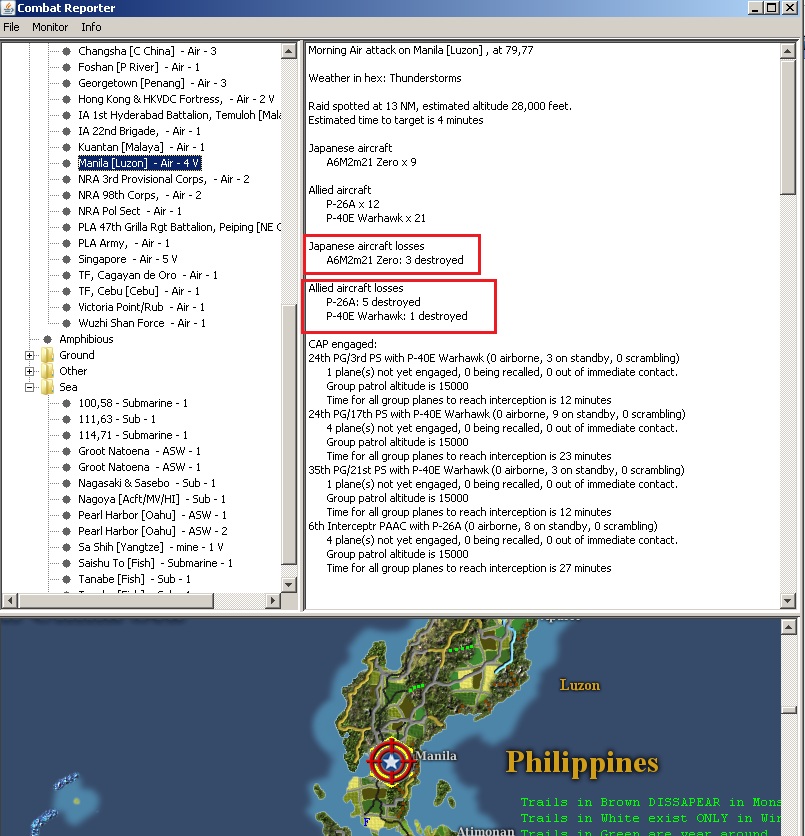Select PLA 47th Grilla Rgt Battalion report
The height and width of the screenshot is (836, 805).
click(179, 227)
